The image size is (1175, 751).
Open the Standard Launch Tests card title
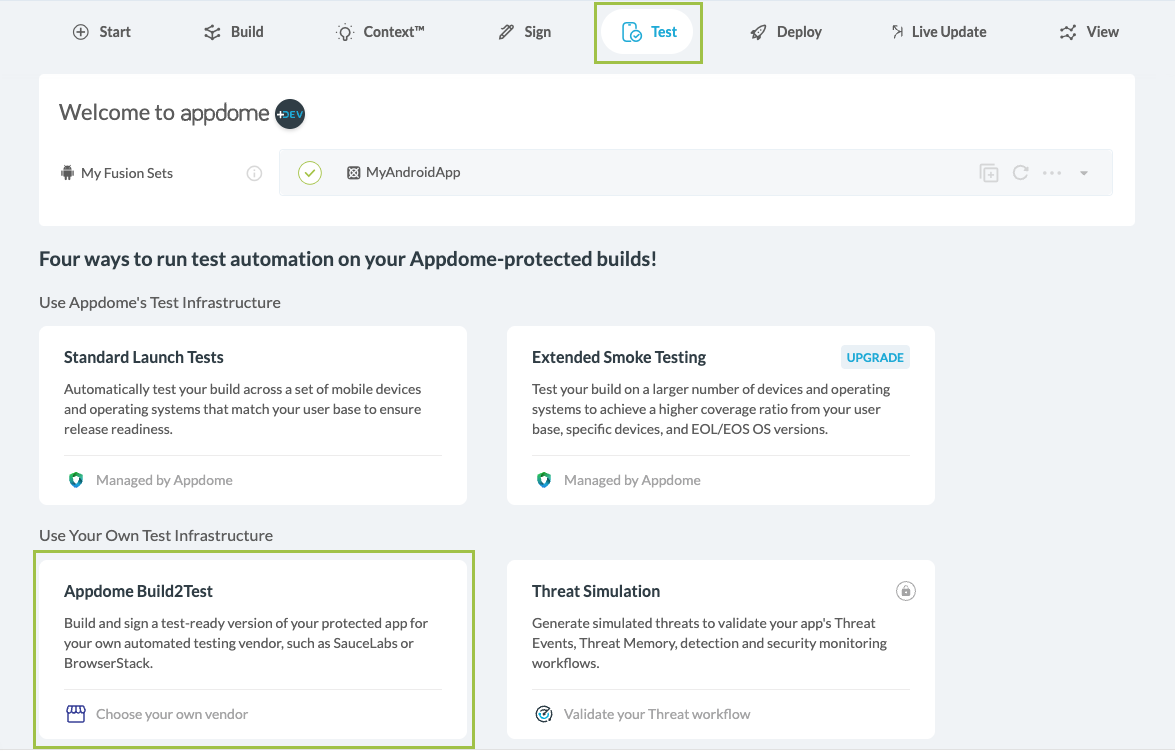144,358
